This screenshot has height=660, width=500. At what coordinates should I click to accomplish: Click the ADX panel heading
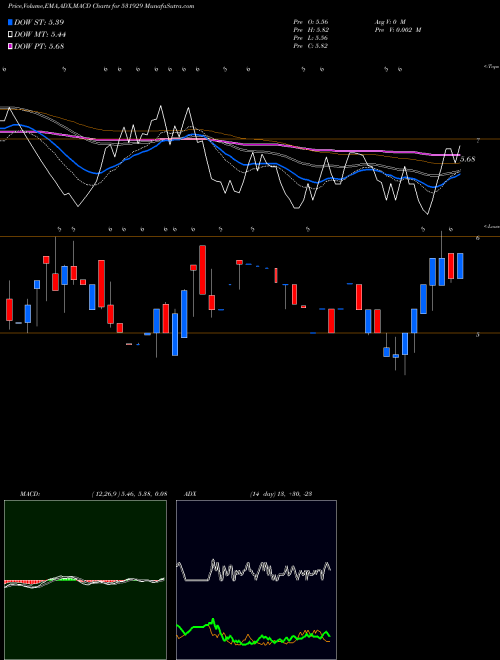click(190, 493)
